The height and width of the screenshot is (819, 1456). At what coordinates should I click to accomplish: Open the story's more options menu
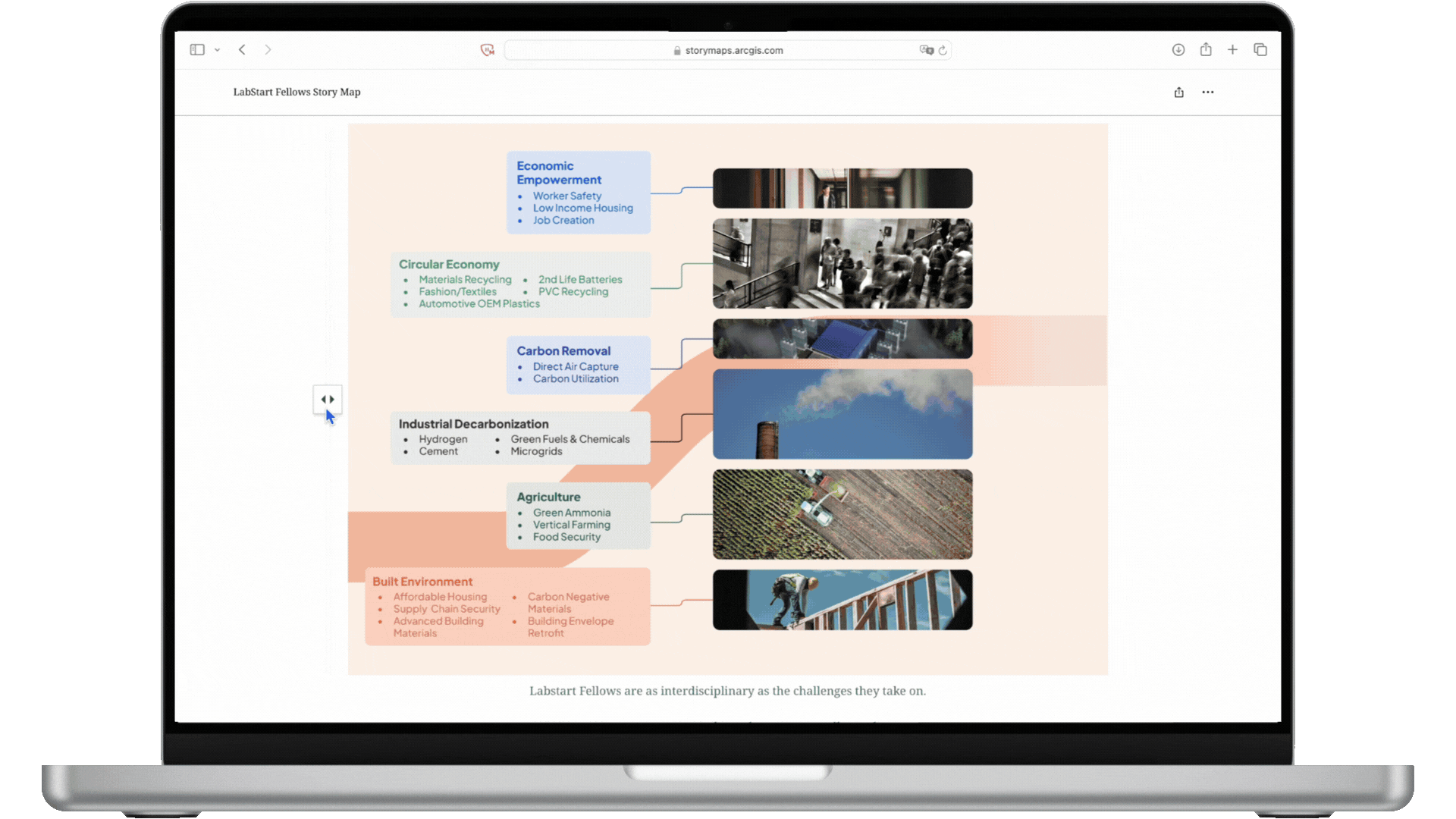coord(1208,93)
